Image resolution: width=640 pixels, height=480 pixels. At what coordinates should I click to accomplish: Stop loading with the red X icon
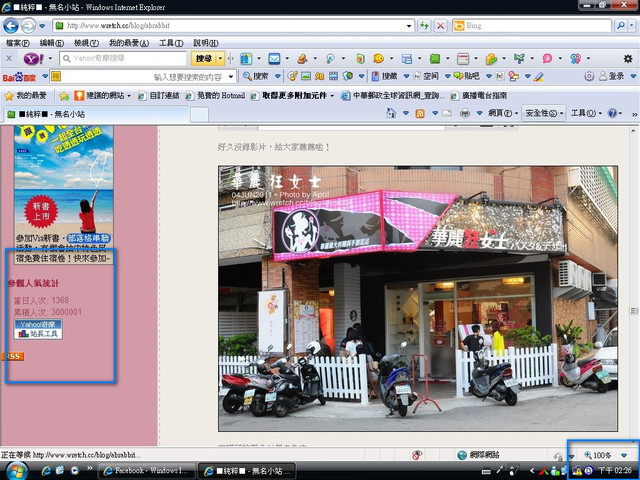click(x=440, y=26)
